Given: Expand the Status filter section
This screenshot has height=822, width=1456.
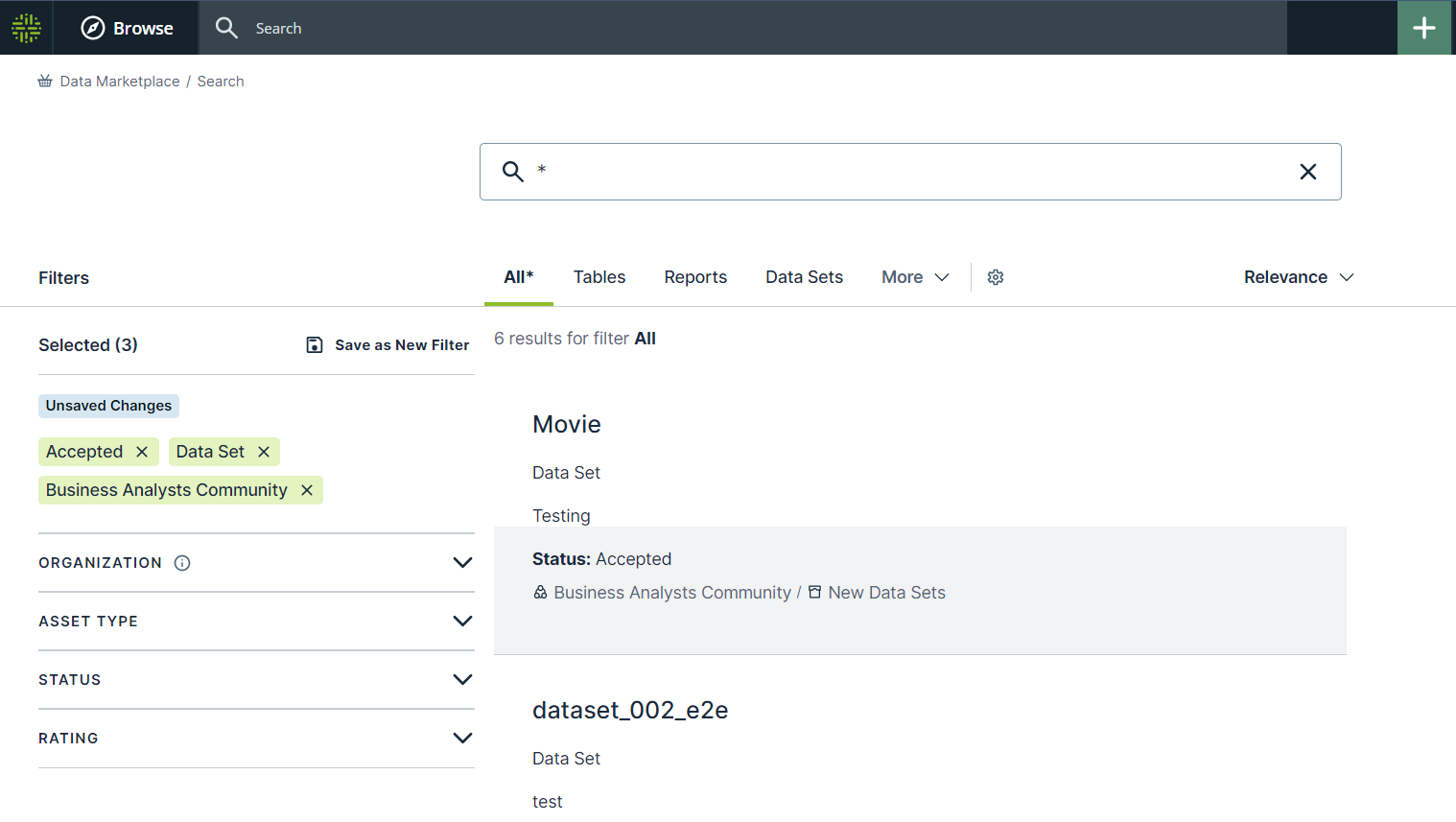Looking at the screenshot, I should pyautogui.click(x=462, y=680).
